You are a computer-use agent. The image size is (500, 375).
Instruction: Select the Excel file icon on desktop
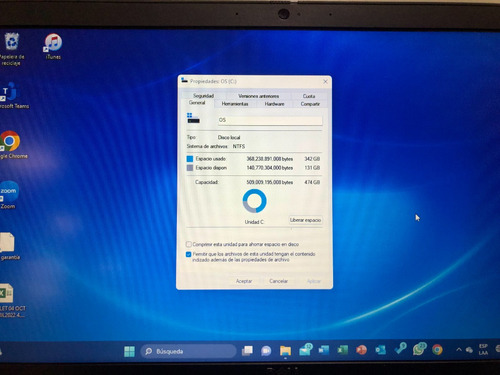[10, 300]
